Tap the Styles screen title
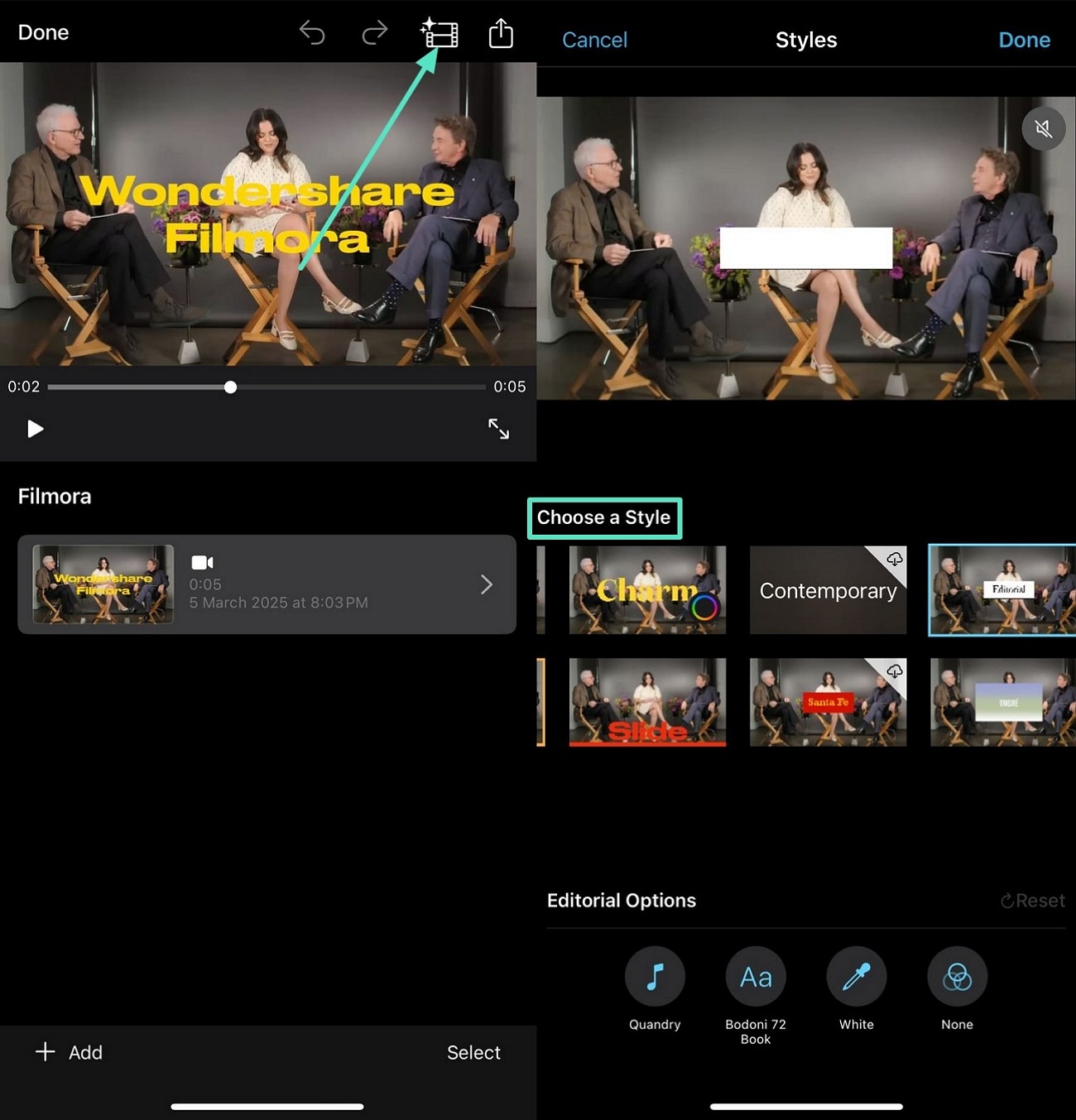This screenshot has width=1076, height=1120. coord(806,40)
